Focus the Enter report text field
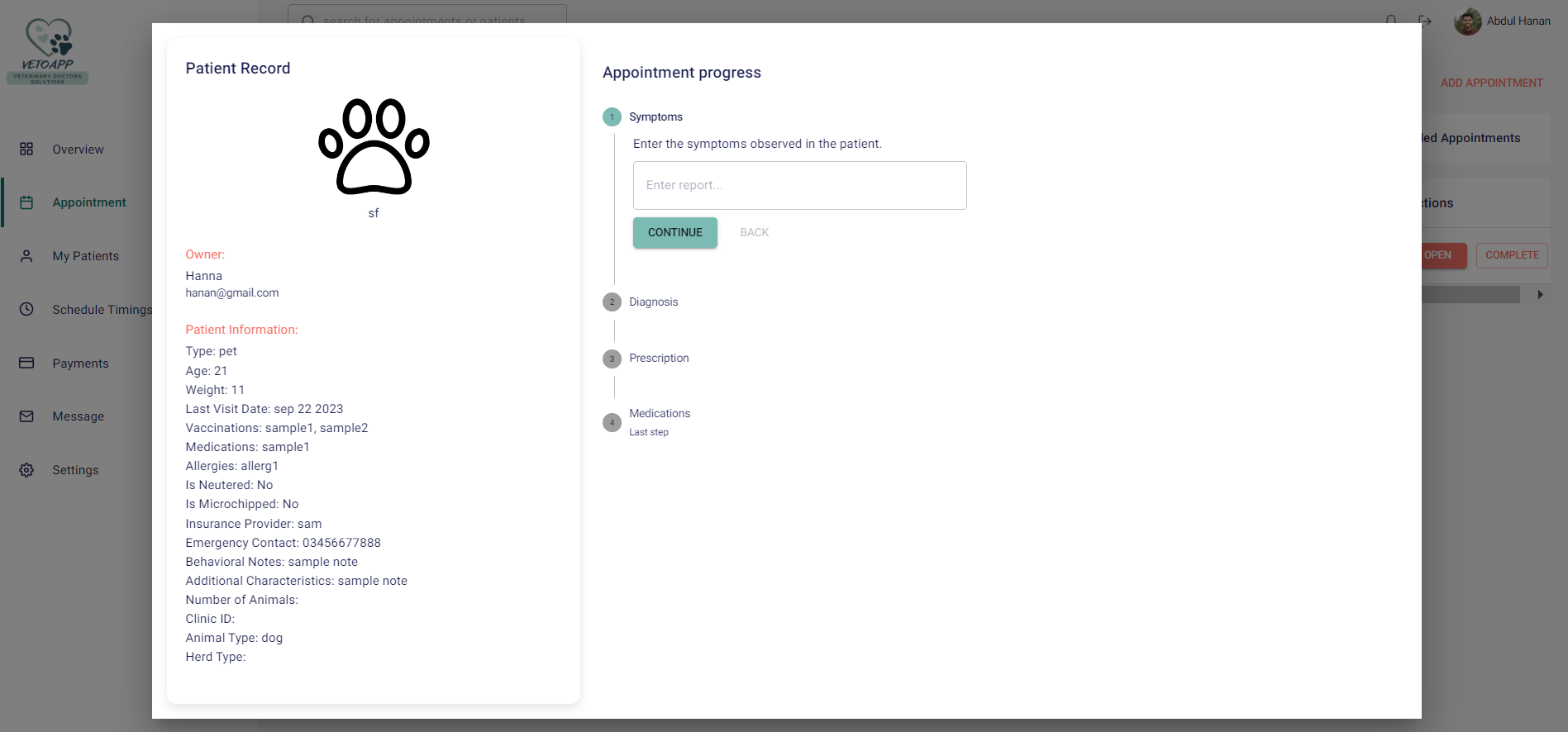1568x732 pixels. tap(799, 185)
